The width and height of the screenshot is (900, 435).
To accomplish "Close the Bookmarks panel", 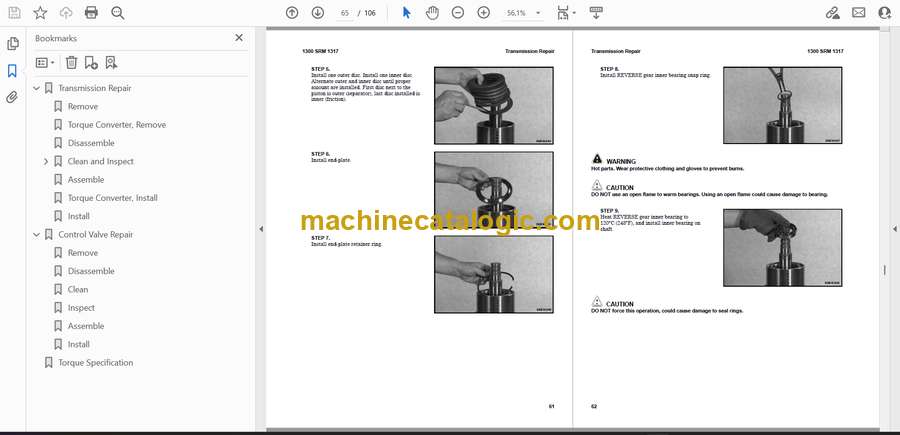I will click(x=239, y=38).
